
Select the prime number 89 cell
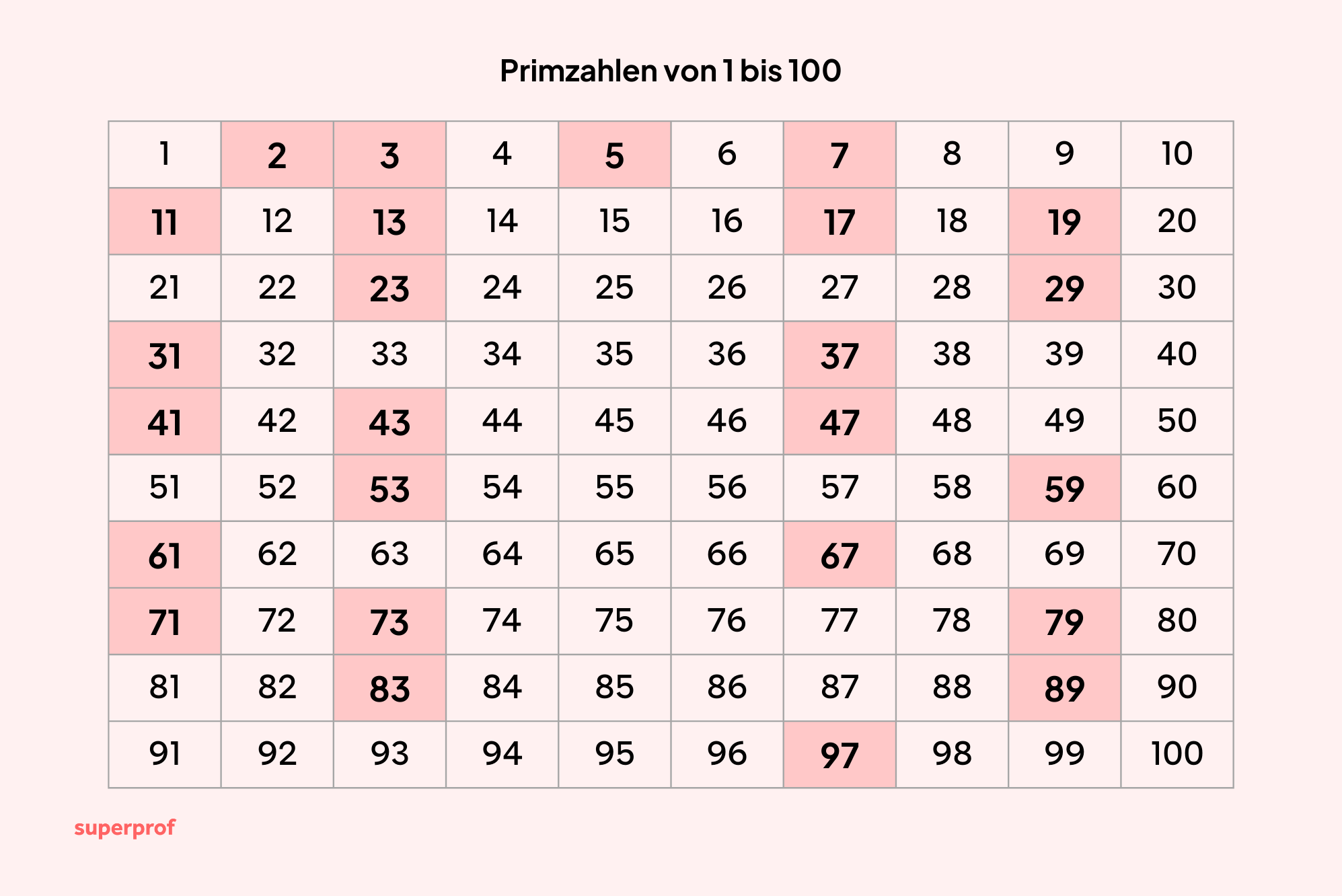[1065, 688]
